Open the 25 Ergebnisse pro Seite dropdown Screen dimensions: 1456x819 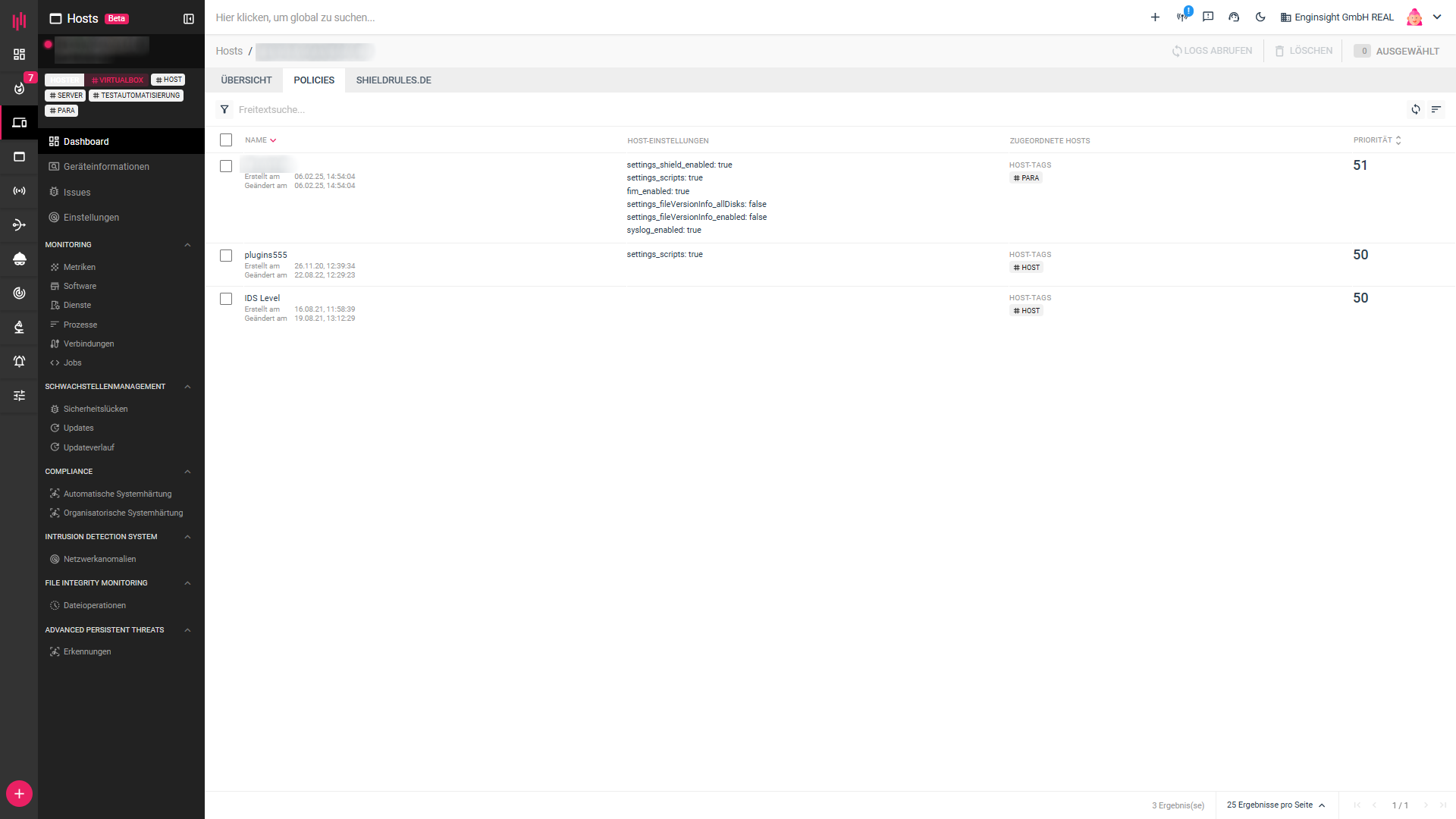click(1276, 805)
